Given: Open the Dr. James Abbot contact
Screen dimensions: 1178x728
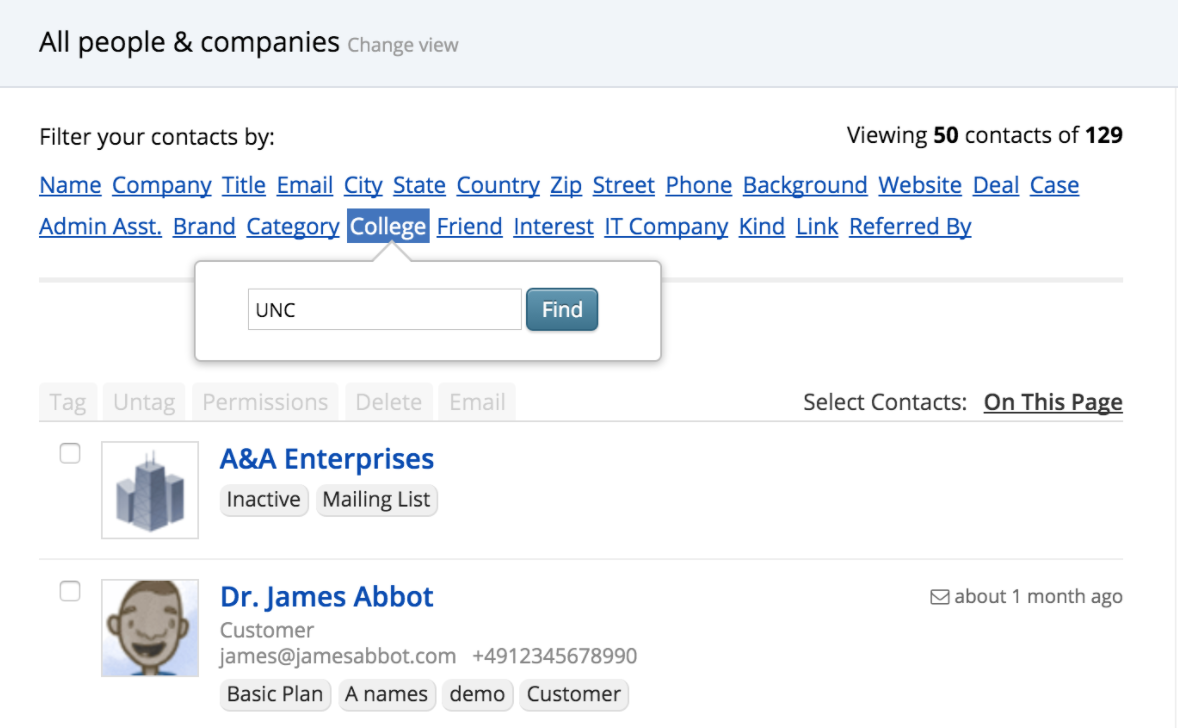Looking at the screenshot, I should click(x=327, y=597).
